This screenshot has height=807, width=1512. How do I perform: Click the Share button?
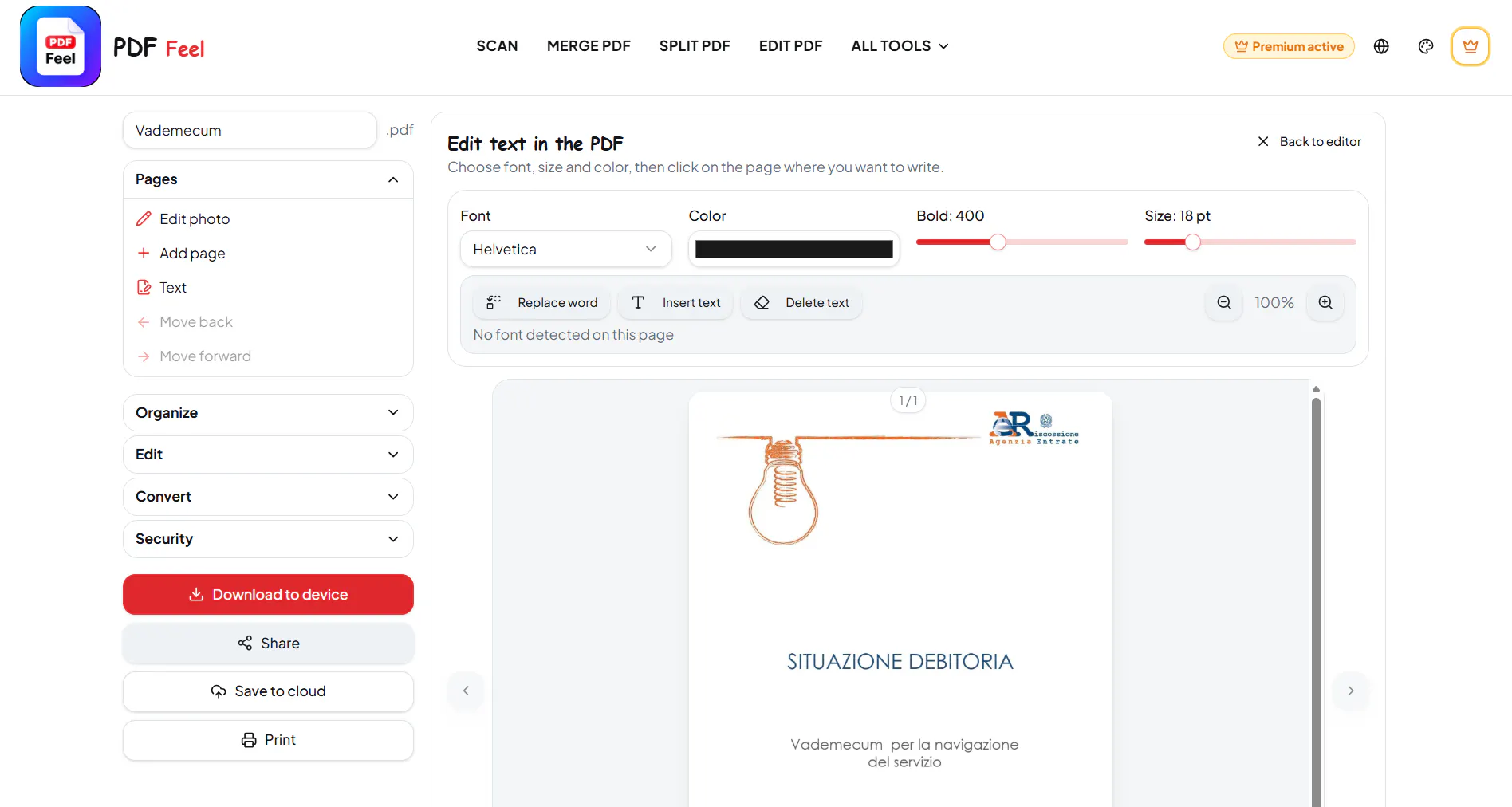(x=268, y=644)
